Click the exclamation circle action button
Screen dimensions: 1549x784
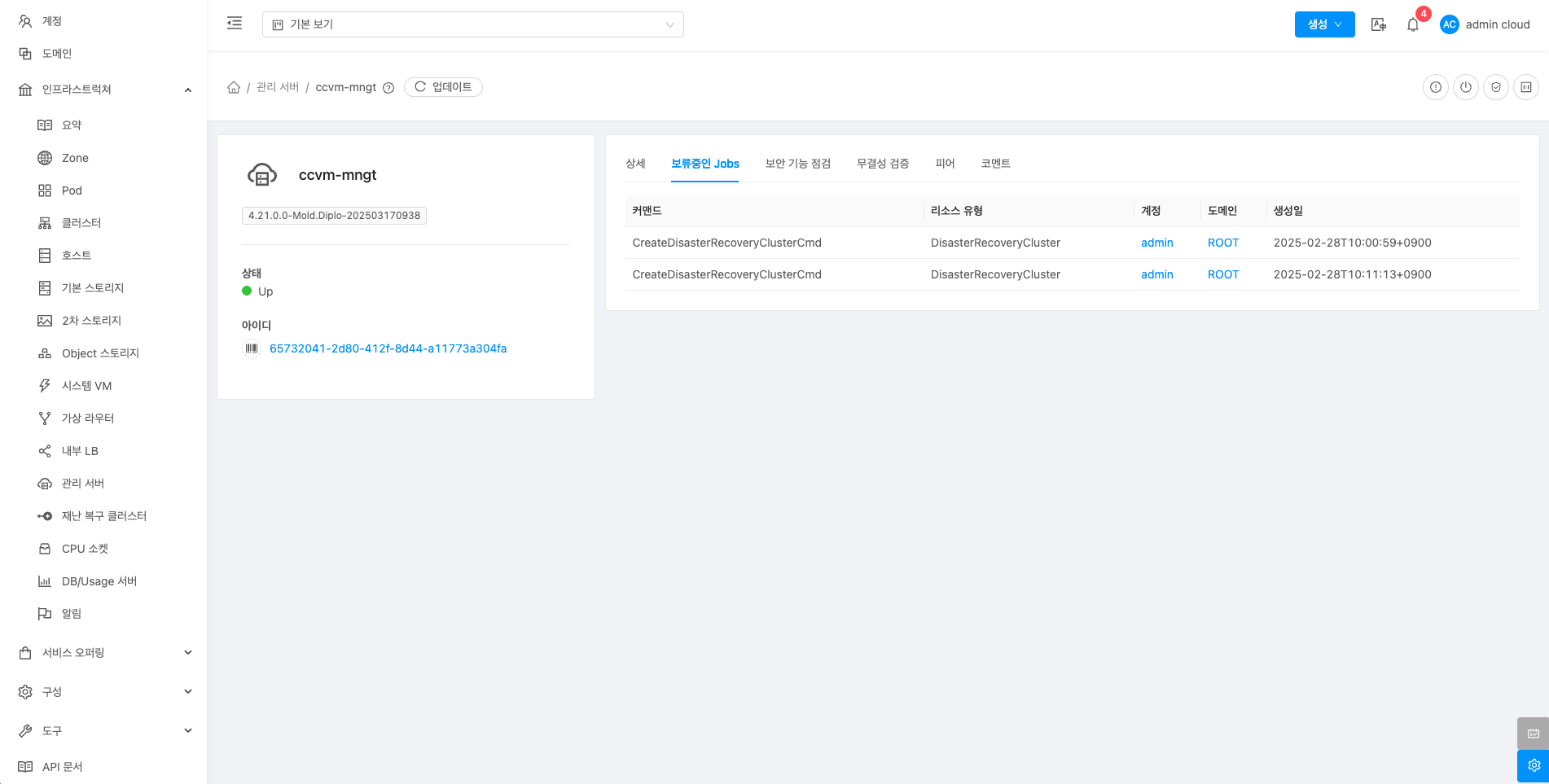click(x=1435, y=87)
